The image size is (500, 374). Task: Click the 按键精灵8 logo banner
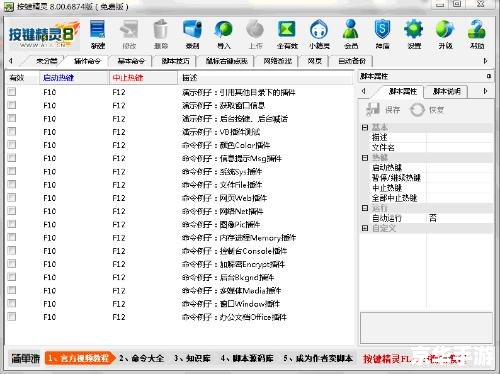(43, 35)
